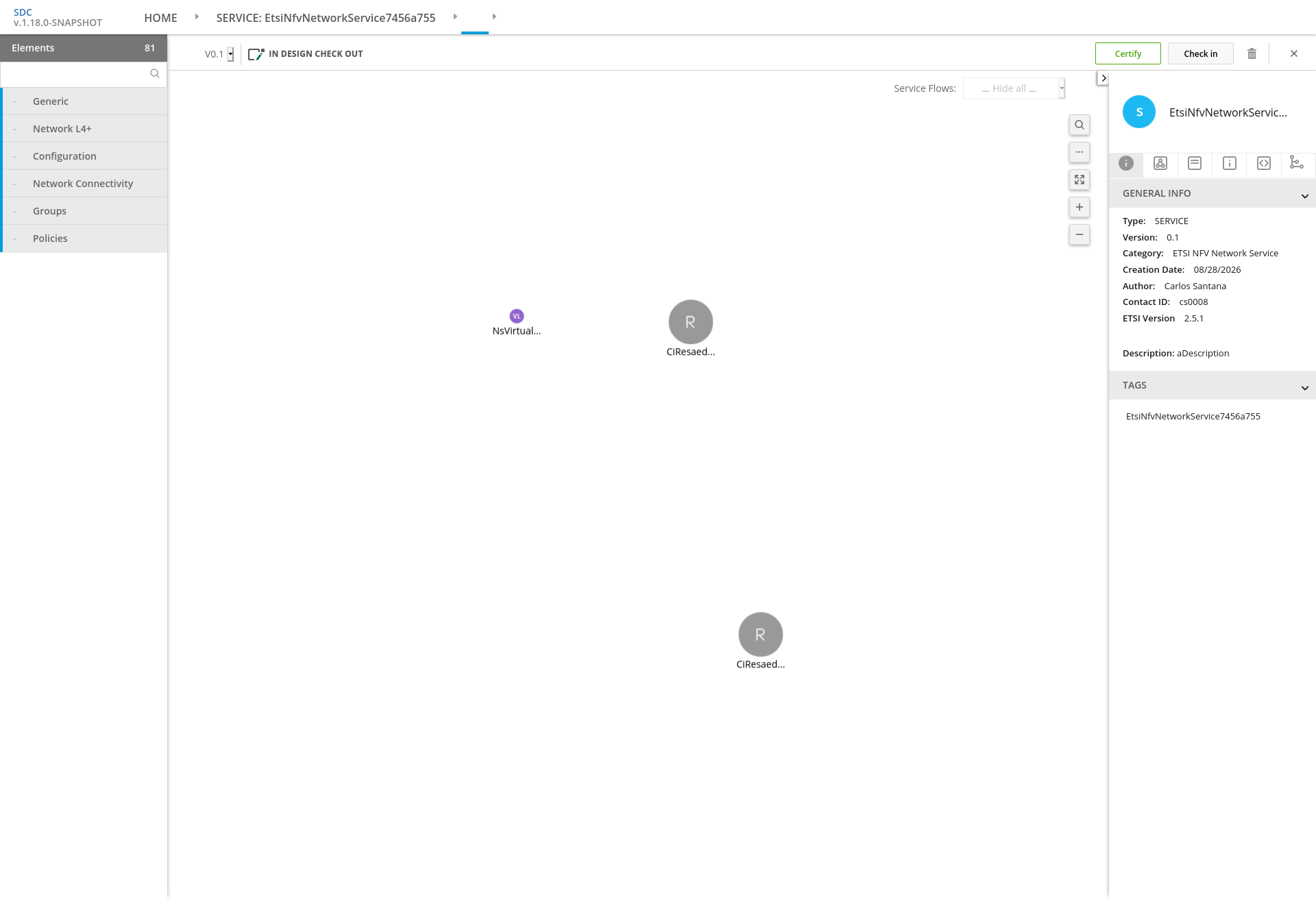Collapse the TAGS section
This screenshot has width=1316, height=904.
1304,388
